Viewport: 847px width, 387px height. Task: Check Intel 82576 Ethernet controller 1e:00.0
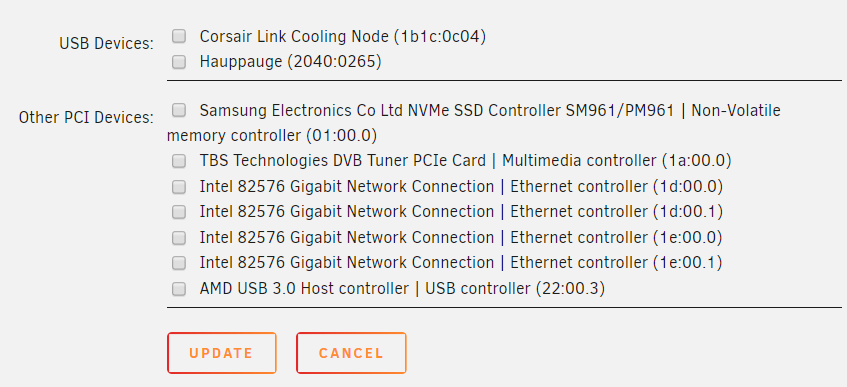179,238
